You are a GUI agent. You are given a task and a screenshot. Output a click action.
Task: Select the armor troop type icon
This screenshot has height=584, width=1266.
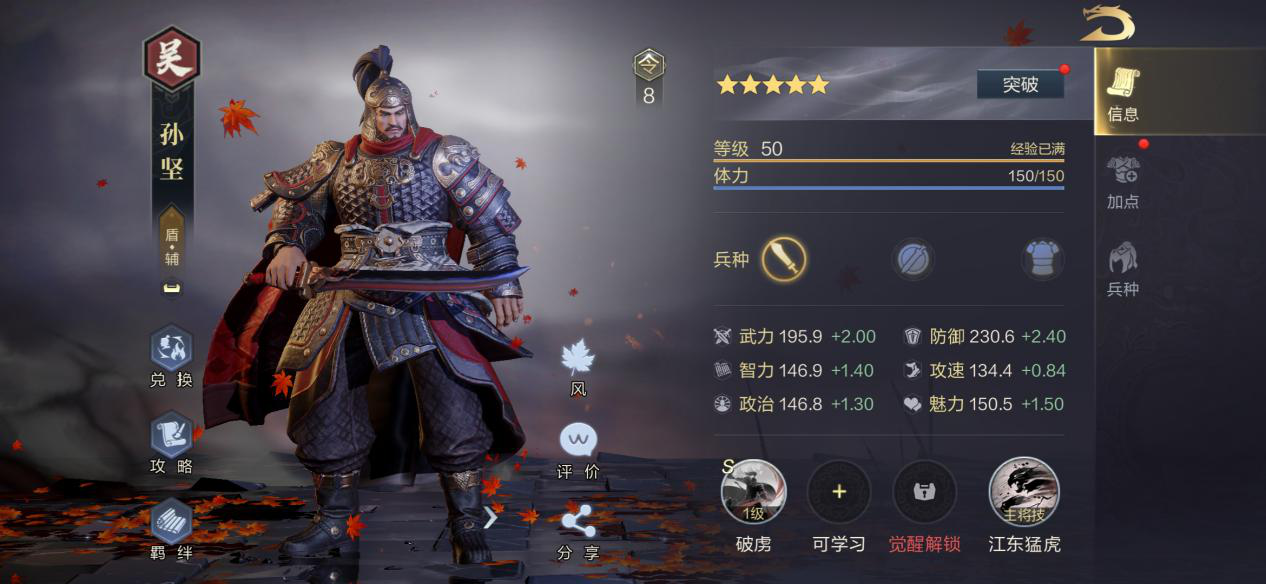click(x=1042, y=260)
